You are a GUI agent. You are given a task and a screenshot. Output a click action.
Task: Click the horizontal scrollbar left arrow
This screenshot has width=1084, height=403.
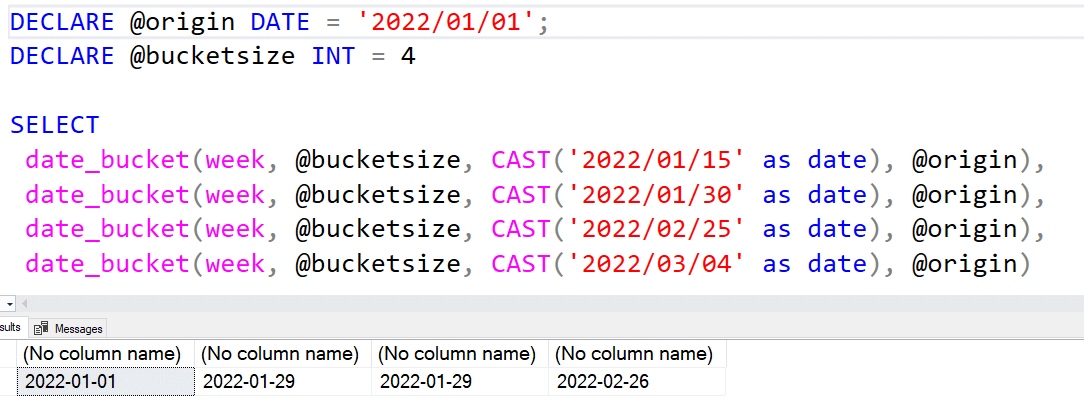(23, 302)
